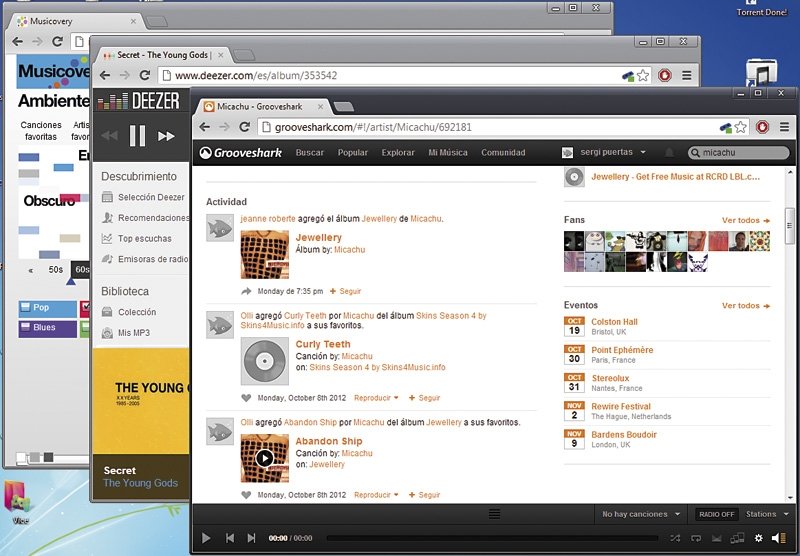800x556 pixels.
Task: Open the Colston Hall event
Action: click(614, 322)
